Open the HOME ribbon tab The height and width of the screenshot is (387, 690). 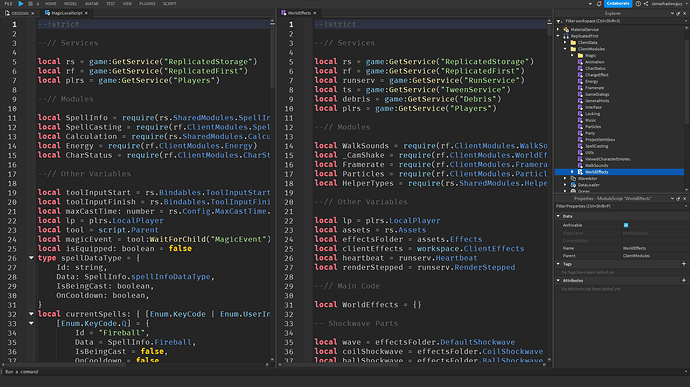(51, 4)
